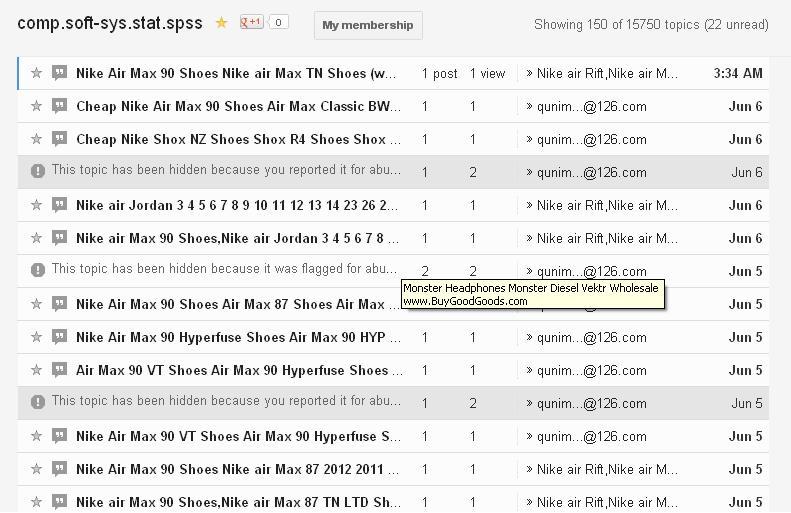
Task: Star the Nike Air Max 90 Hyperfuse Shoes topic
Action: click(x=37, y=337)
